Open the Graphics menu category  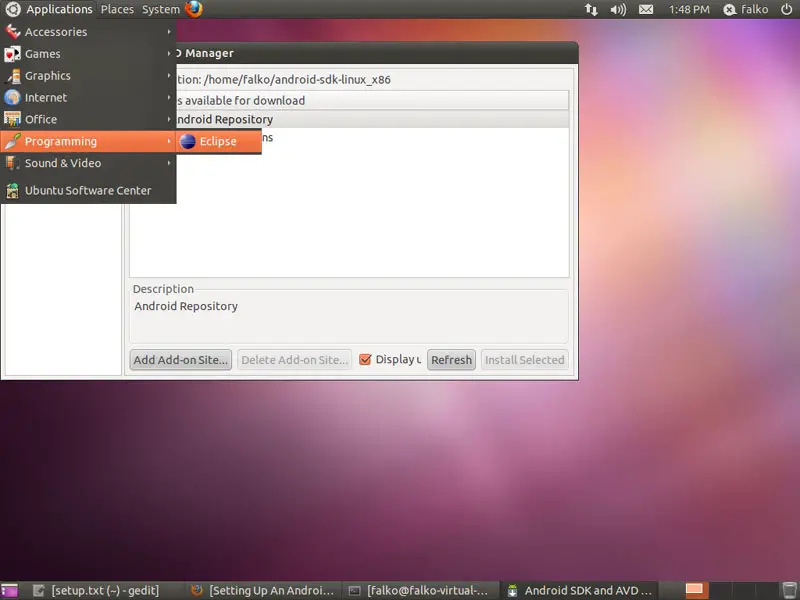pyautogui.click(x=88, y=76)
